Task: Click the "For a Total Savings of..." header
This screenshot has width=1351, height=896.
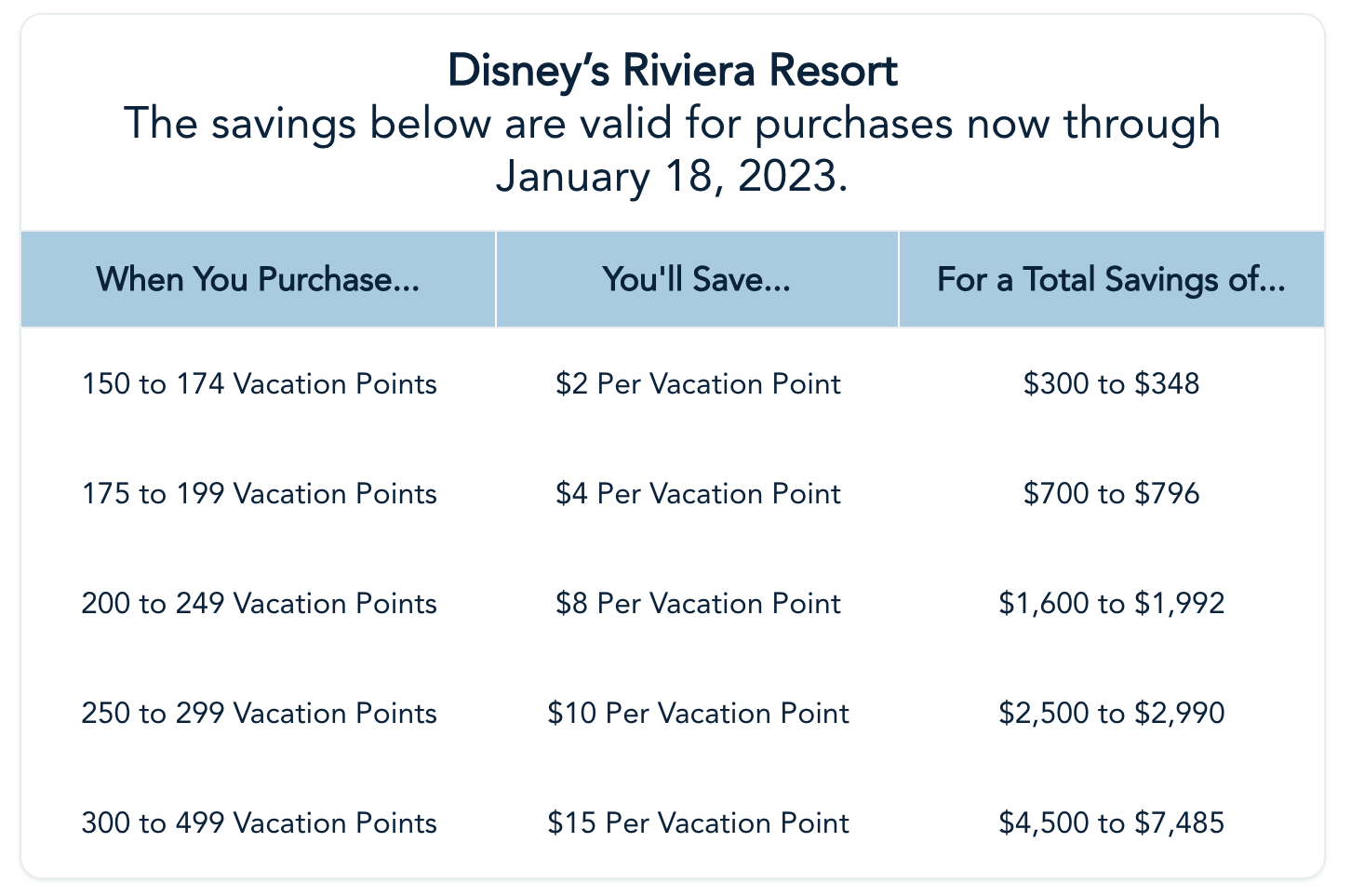Action: (x=1111, y=279)
